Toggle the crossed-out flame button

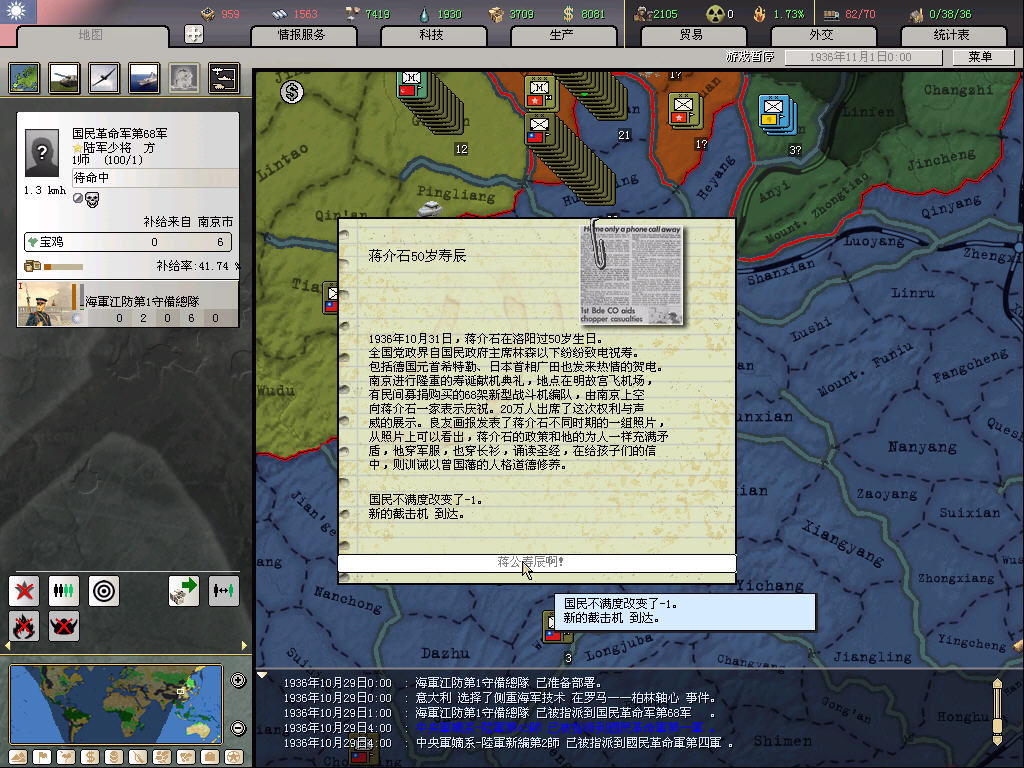click(24, 626)
